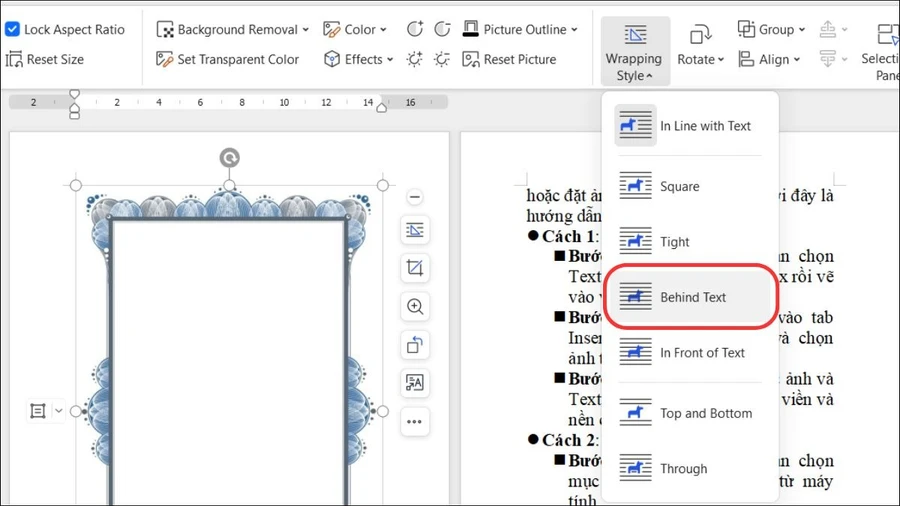Click the Rotate icon
This screenshot has width=900, height=506.
tap(700, 35)
